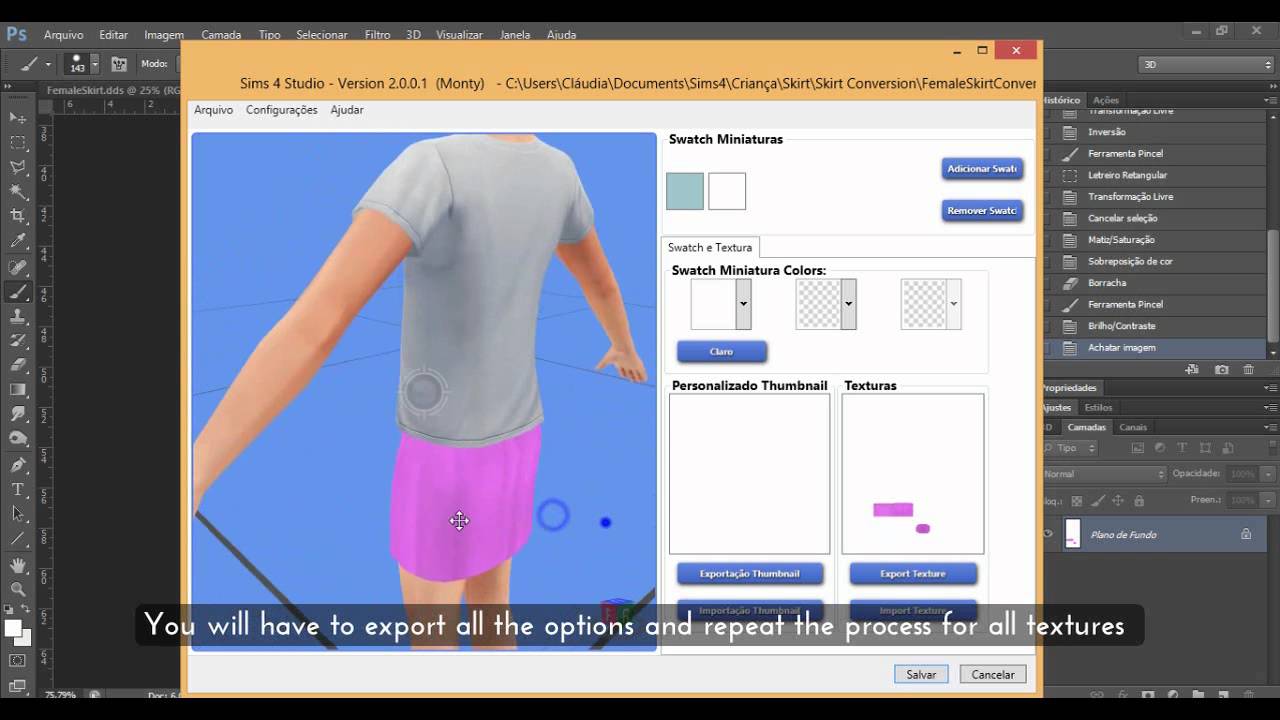Click the Texturas preview with pink skirt
This screenshot has height=720, width=1280.
pos(913,474)
